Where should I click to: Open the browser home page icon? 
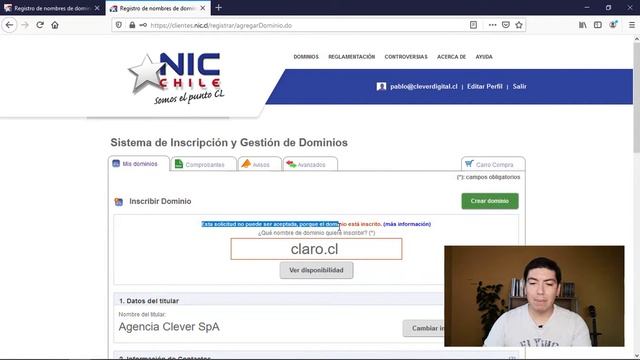[55, 25]
